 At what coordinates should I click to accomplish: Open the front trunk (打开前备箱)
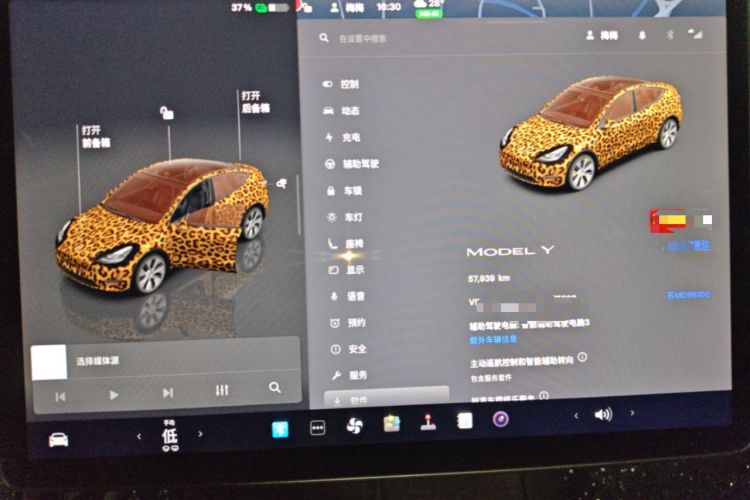coord(96,137)
